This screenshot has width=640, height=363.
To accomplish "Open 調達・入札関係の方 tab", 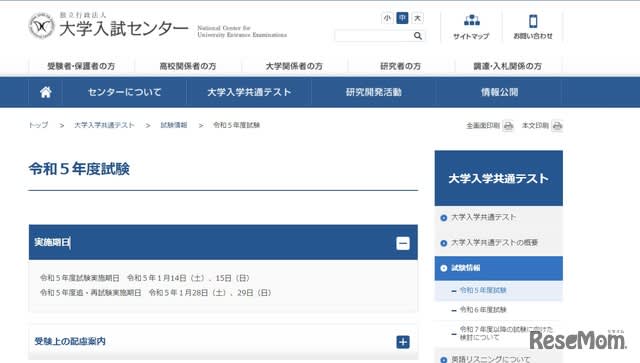I will [507, 66].
